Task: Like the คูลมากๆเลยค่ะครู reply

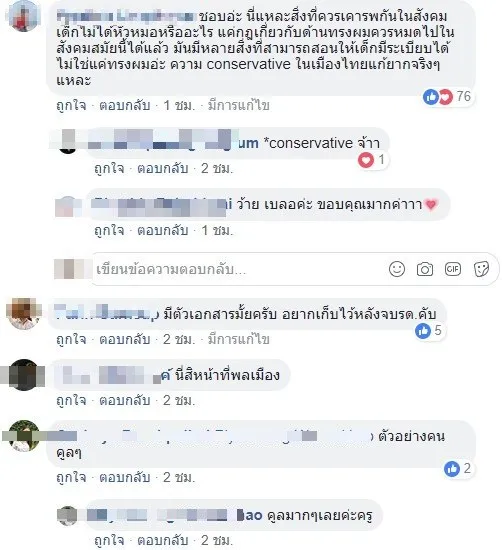Action: 109,541
